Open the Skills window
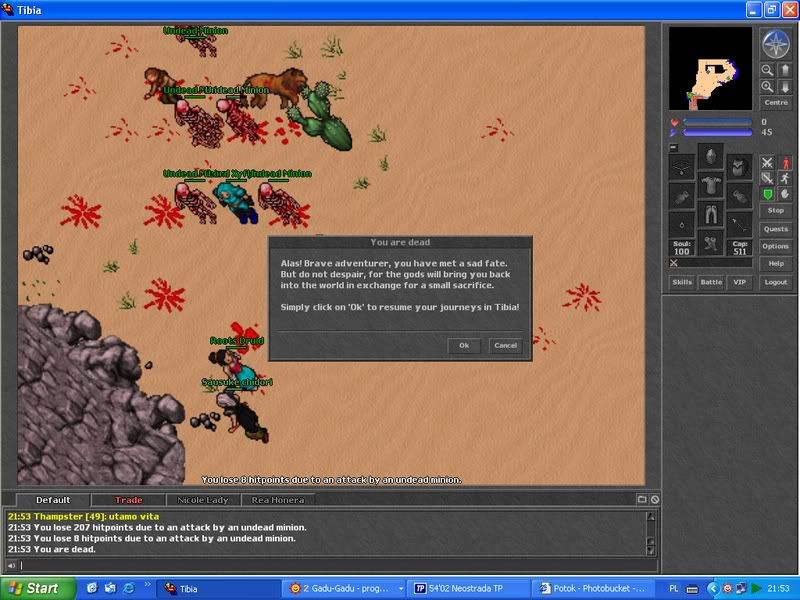 click(682, 282)
